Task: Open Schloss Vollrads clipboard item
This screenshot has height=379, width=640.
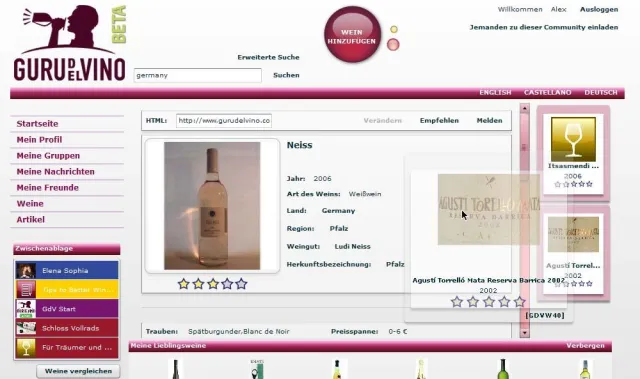Action: 67,328
